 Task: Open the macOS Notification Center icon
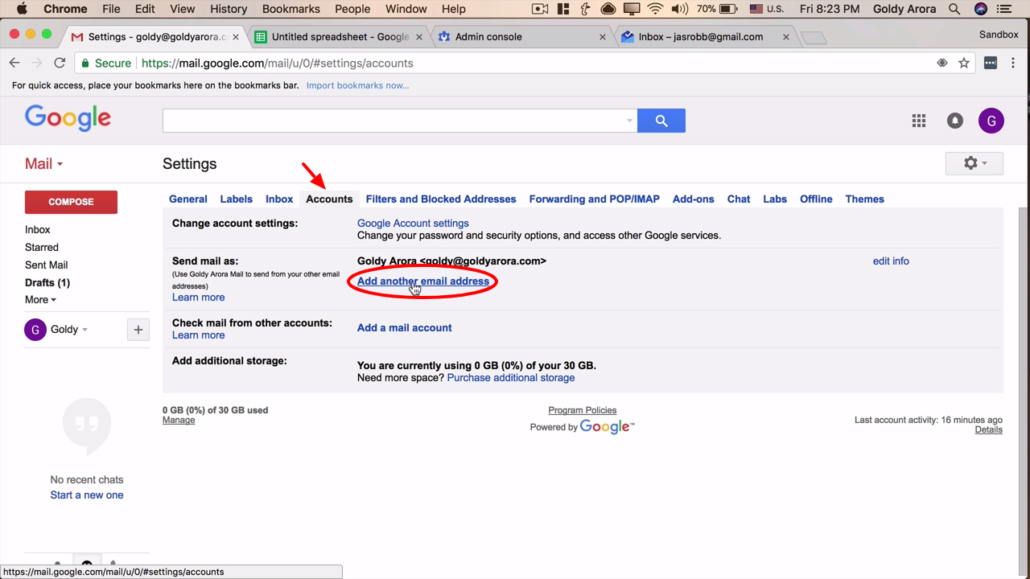point(1004,9)
